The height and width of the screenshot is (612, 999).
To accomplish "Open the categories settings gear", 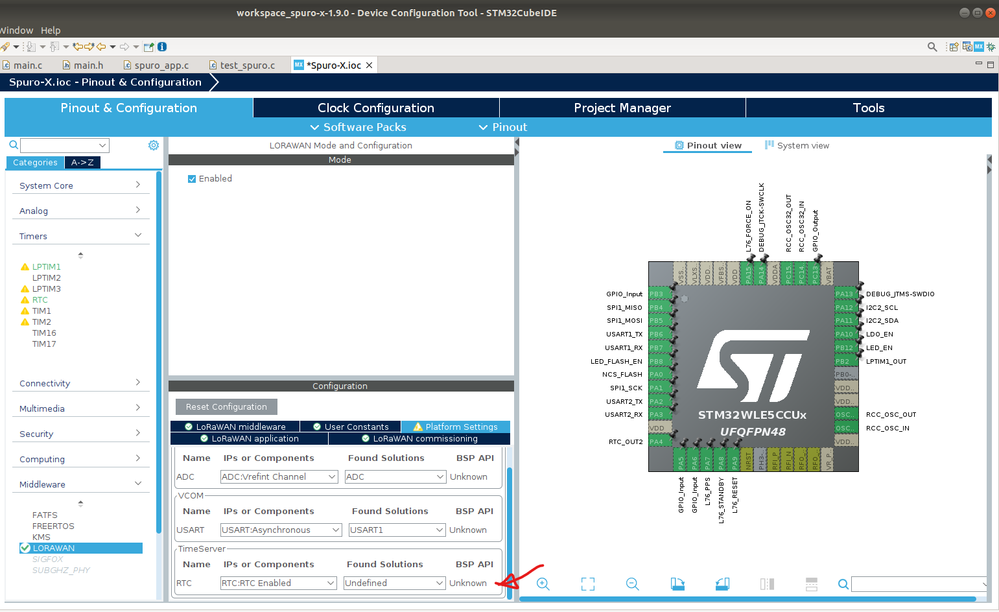I will [x=154, y=145].
